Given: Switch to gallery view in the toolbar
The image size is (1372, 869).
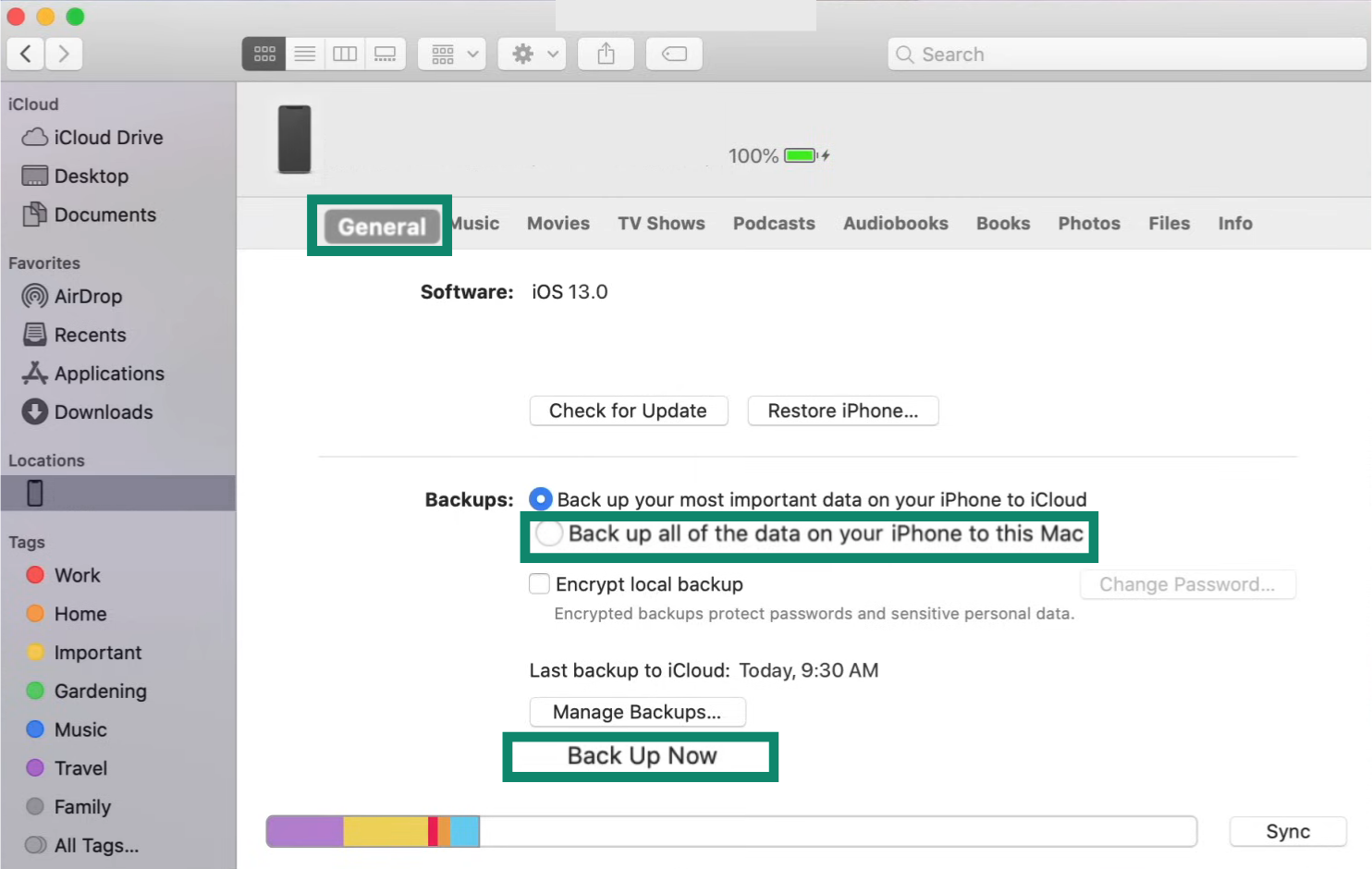Looking at the screenshot, I should tap(386, 54).
